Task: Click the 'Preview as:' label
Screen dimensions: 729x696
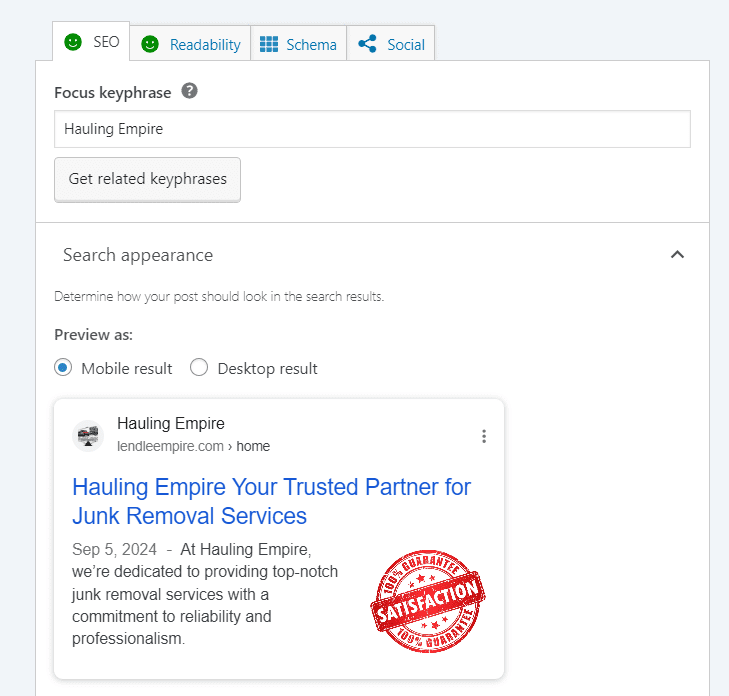Action: point(93,335)
